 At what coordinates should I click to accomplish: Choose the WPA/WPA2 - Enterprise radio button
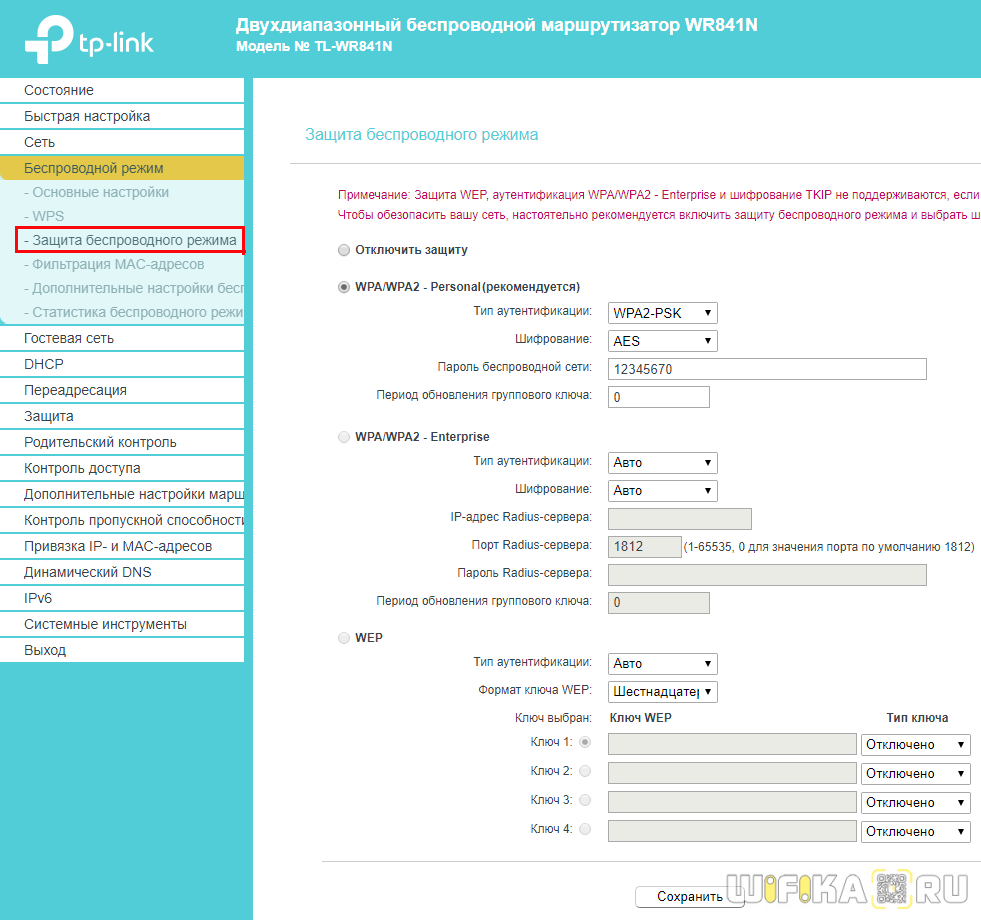345,437
